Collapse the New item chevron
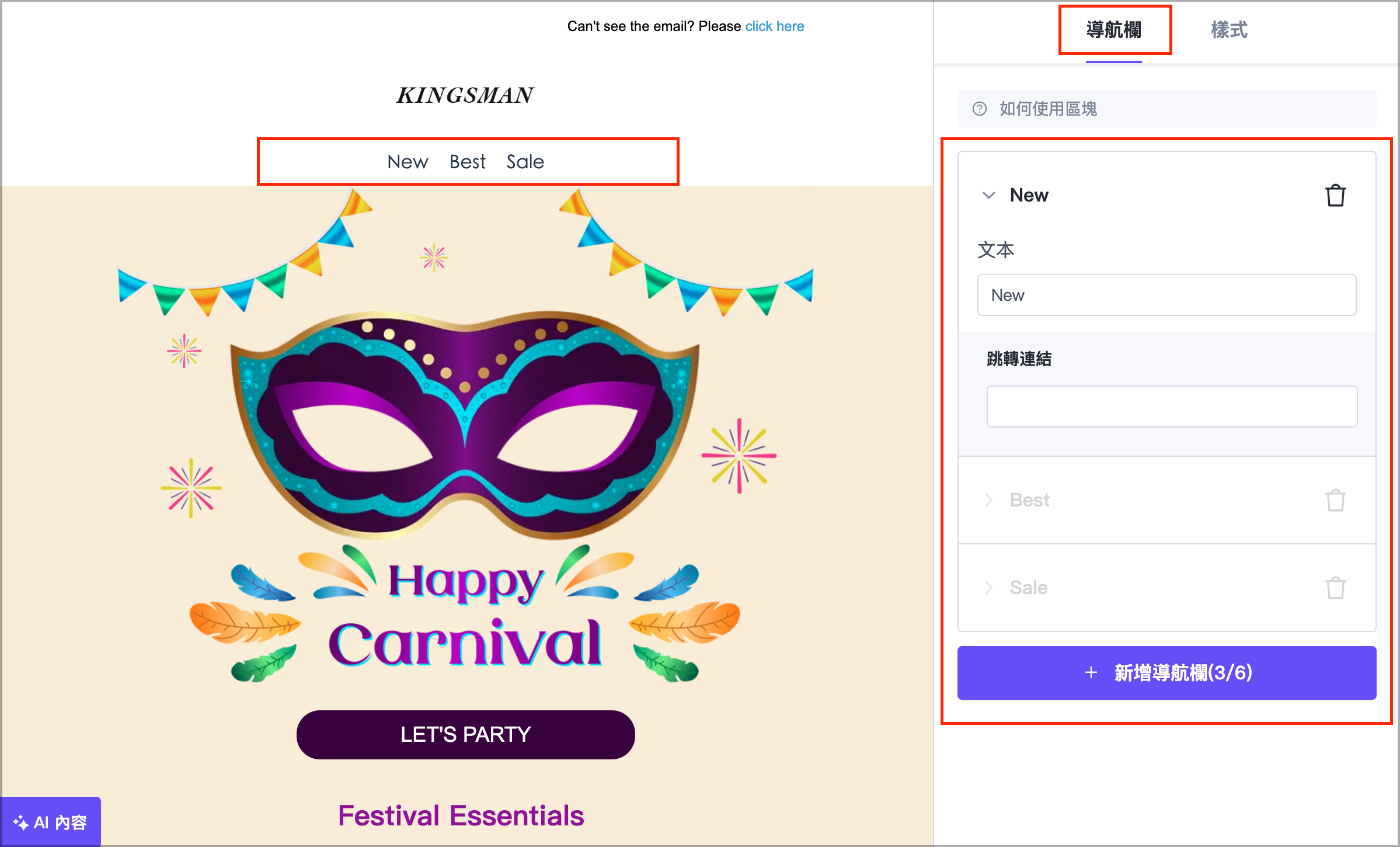This screenshot has width=1400, height=847. [x=988, y=195]
